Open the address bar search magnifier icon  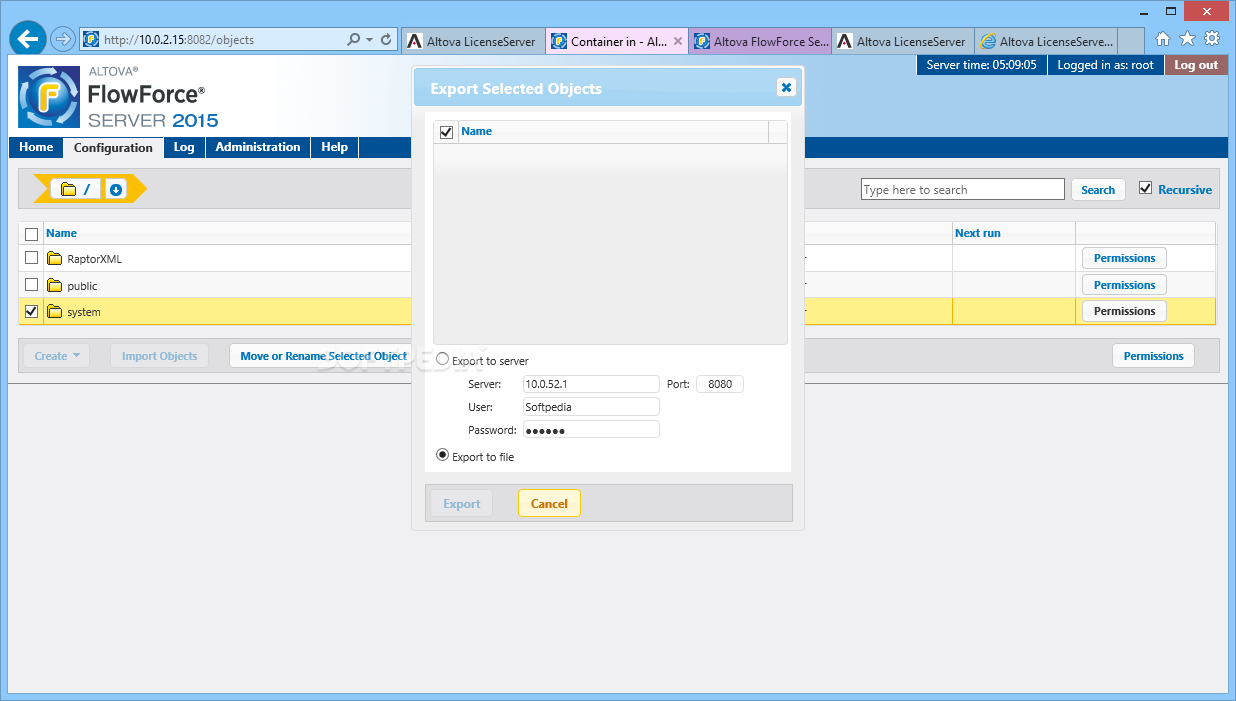pyautogui.click(x=353, y=40)
